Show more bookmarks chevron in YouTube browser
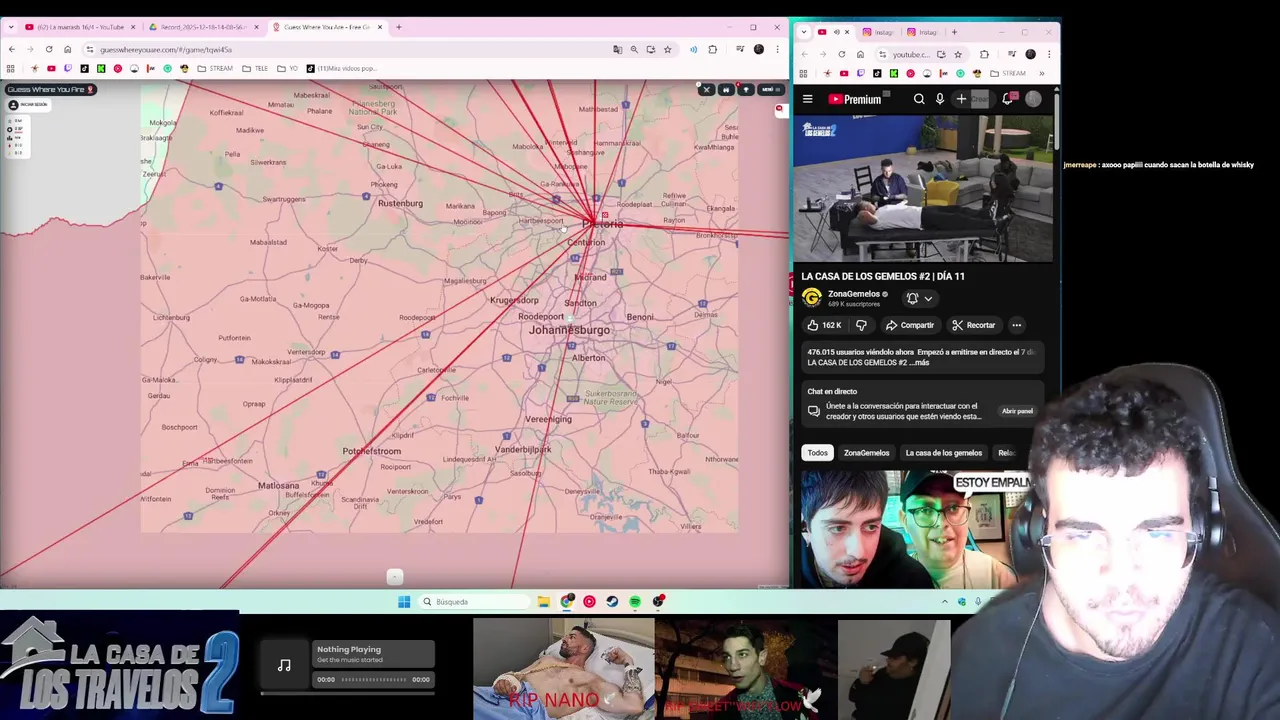This screenshot has height=720, width=1280. [1041, 73]
